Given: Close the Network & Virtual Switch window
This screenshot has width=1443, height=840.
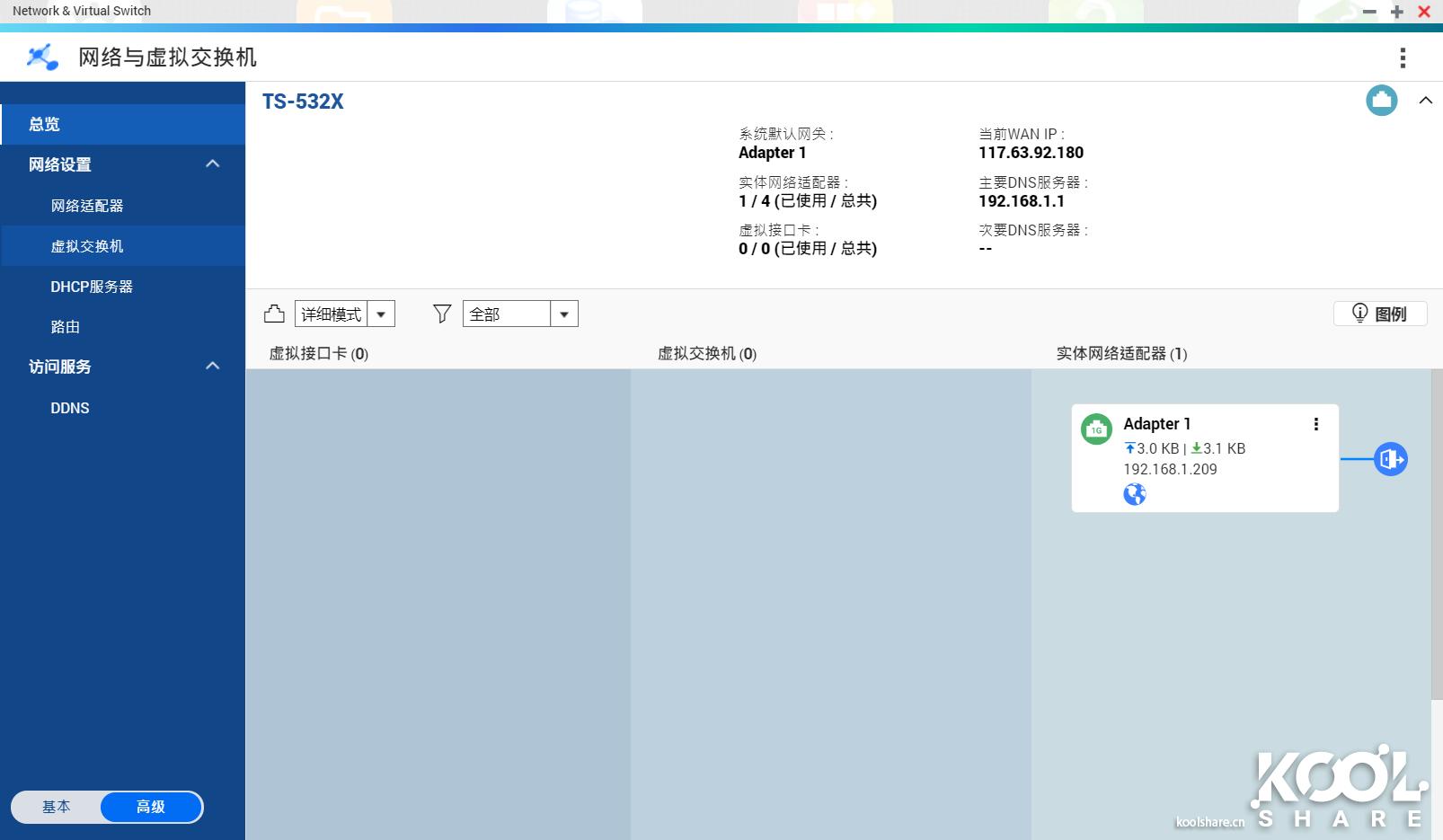Looking at the screenshot, I should click(x=1424, y=12).
